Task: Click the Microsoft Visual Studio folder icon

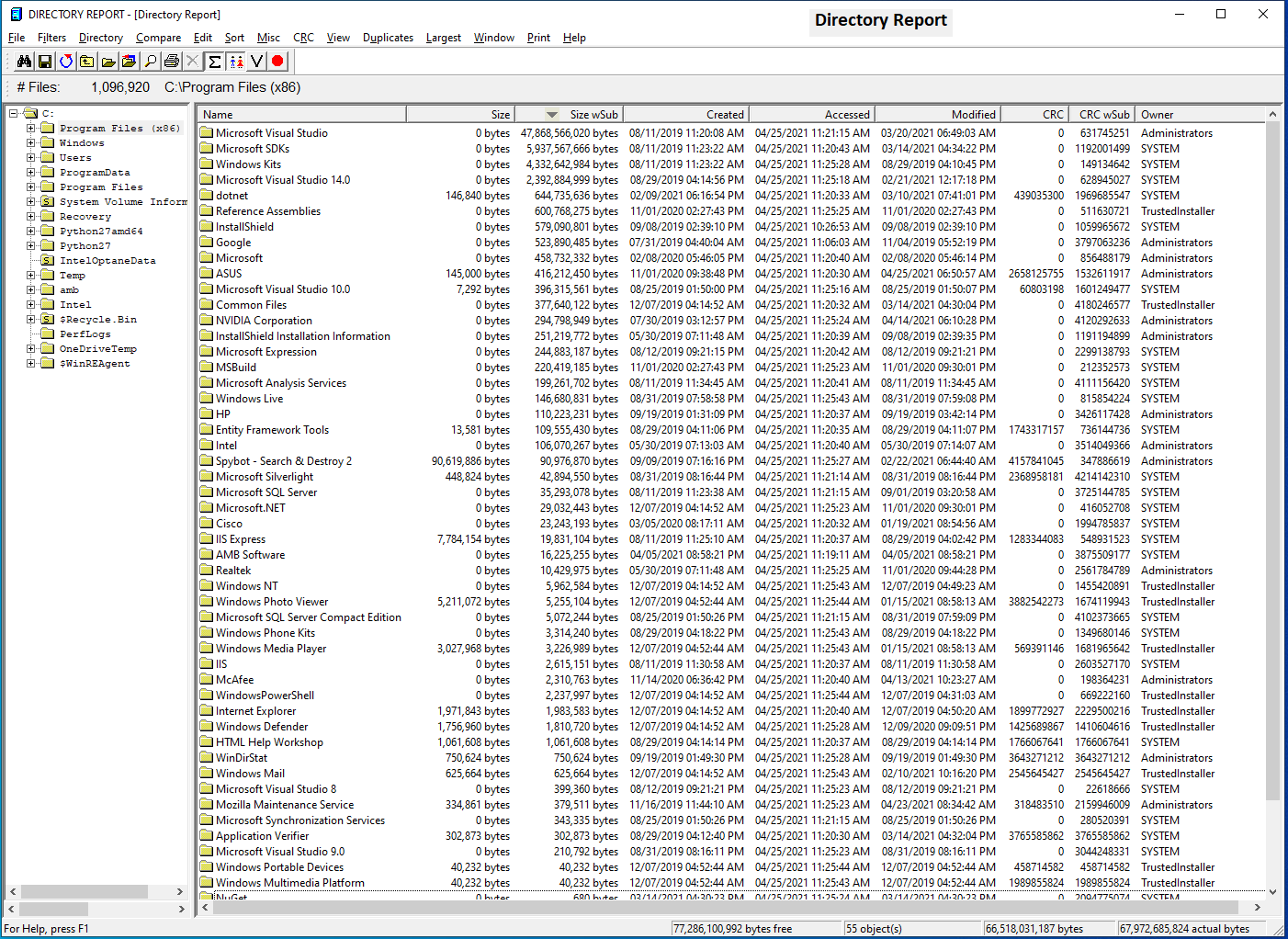Action: point(207,133)
